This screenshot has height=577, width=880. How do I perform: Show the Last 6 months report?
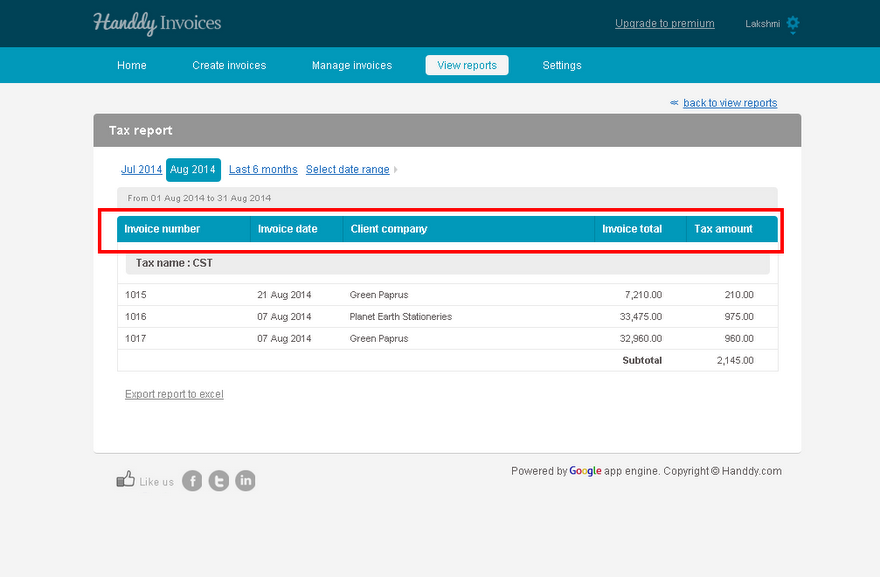263,170
